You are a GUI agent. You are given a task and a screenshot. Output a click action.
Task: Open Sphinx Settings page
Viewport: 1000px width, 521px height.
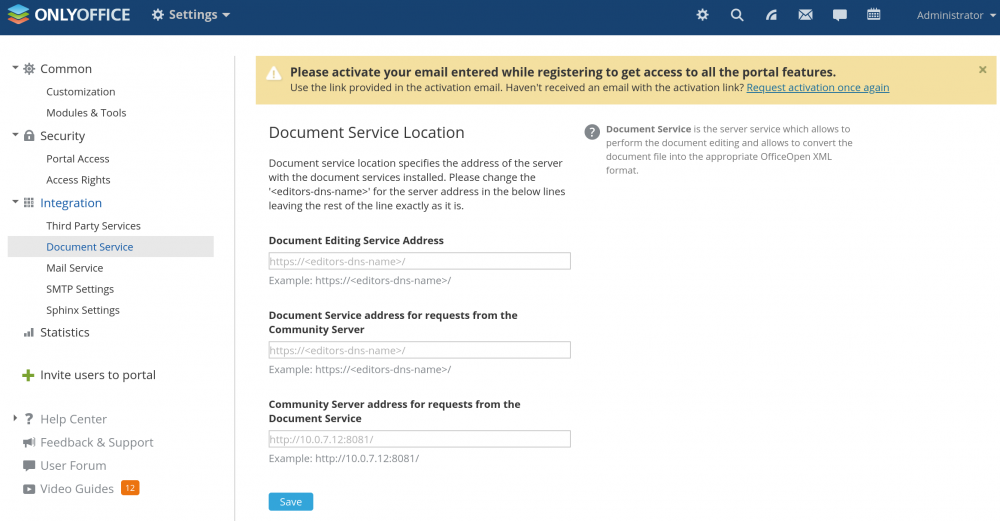click(83, 310)
